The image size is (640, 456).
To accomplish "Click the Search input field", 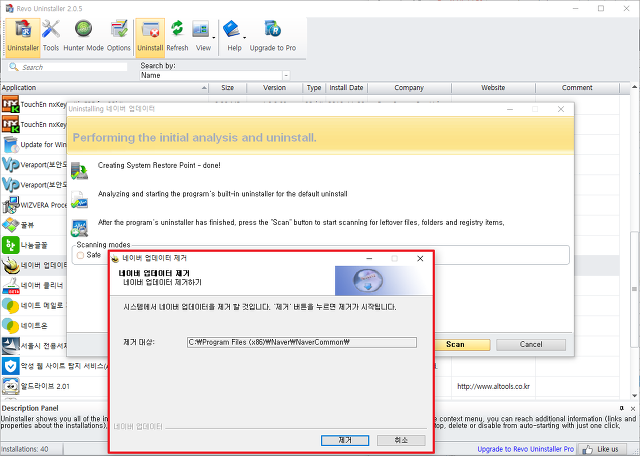I will pos(68,67).
